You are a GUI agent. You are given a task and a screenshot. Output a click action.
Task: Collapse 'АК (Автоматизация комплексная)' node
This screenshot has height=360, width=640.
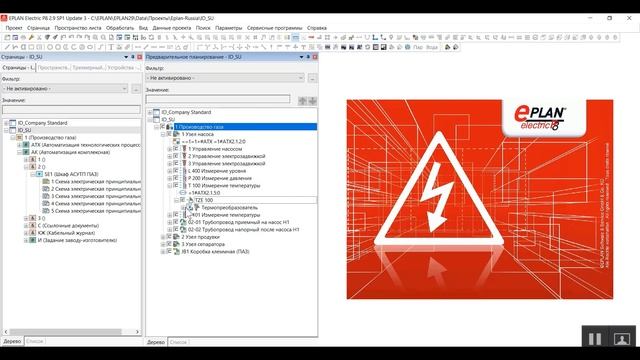click(x=19, y=152)
